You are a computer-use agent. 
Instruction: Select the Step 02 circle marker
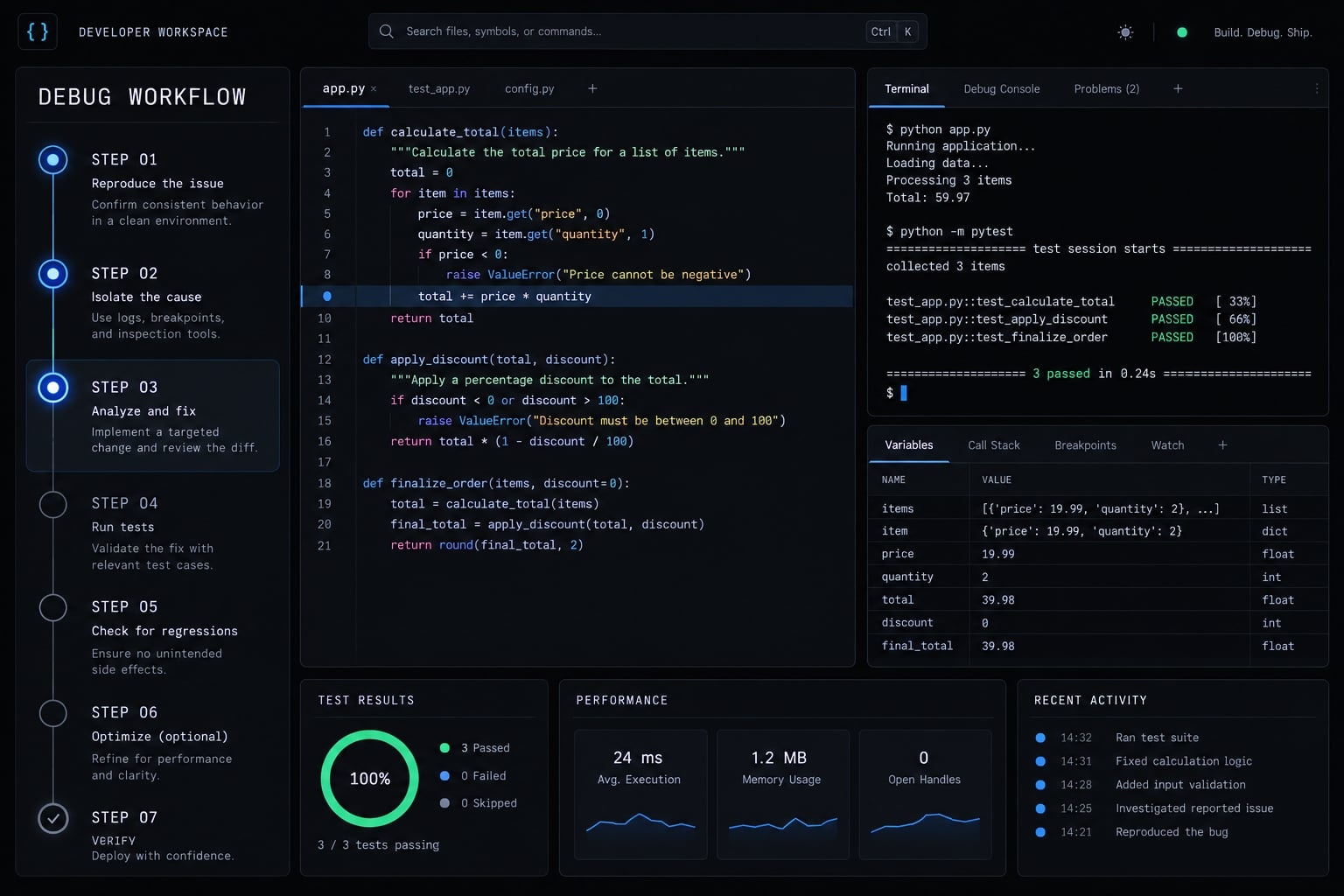pos(53,273)
